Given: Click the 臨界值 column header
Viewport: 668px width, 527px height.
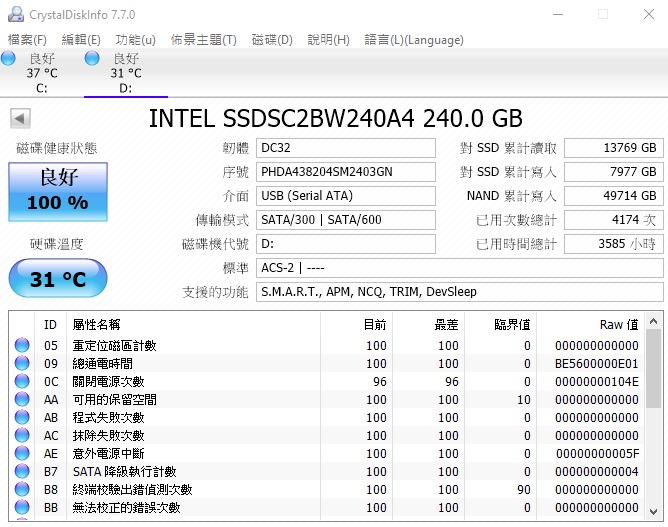Looking at the screenshot, I should pyautogui.click(x=501, y=325).
